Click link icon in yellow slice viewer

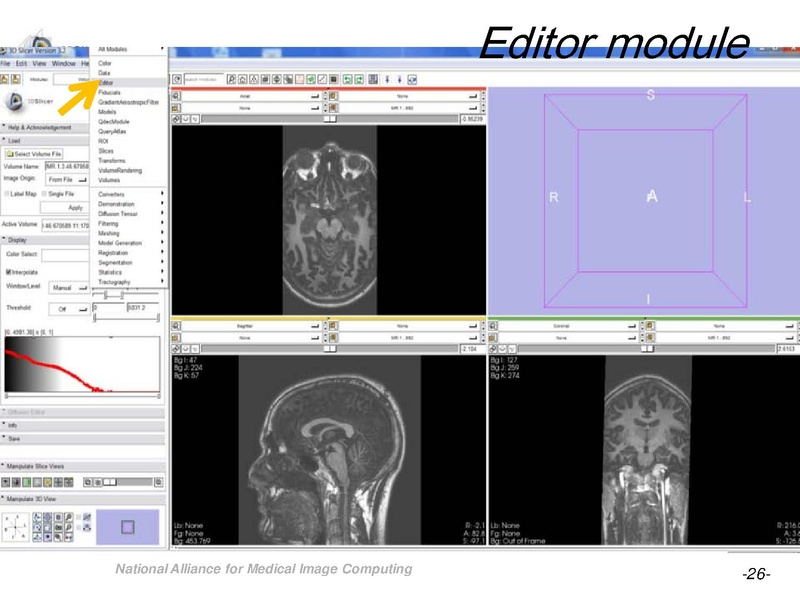coord(176,348)
